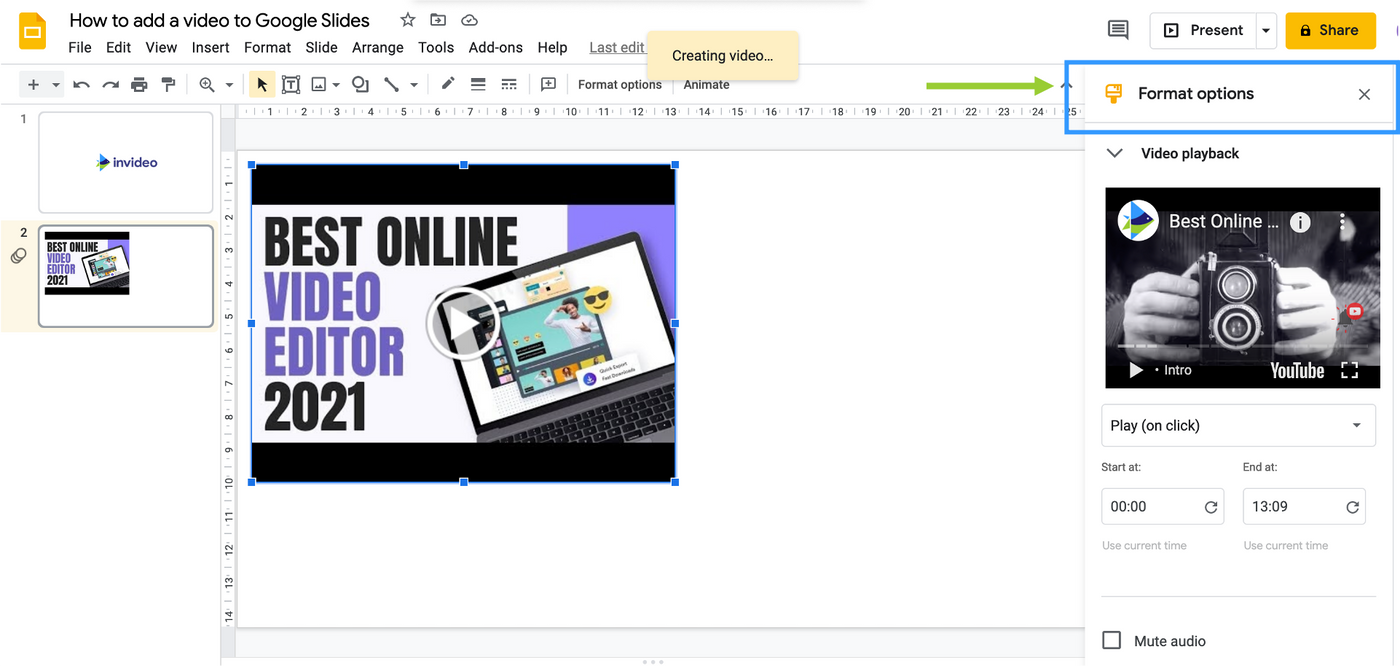Click Use current time under End at

tap(1286, 545)
